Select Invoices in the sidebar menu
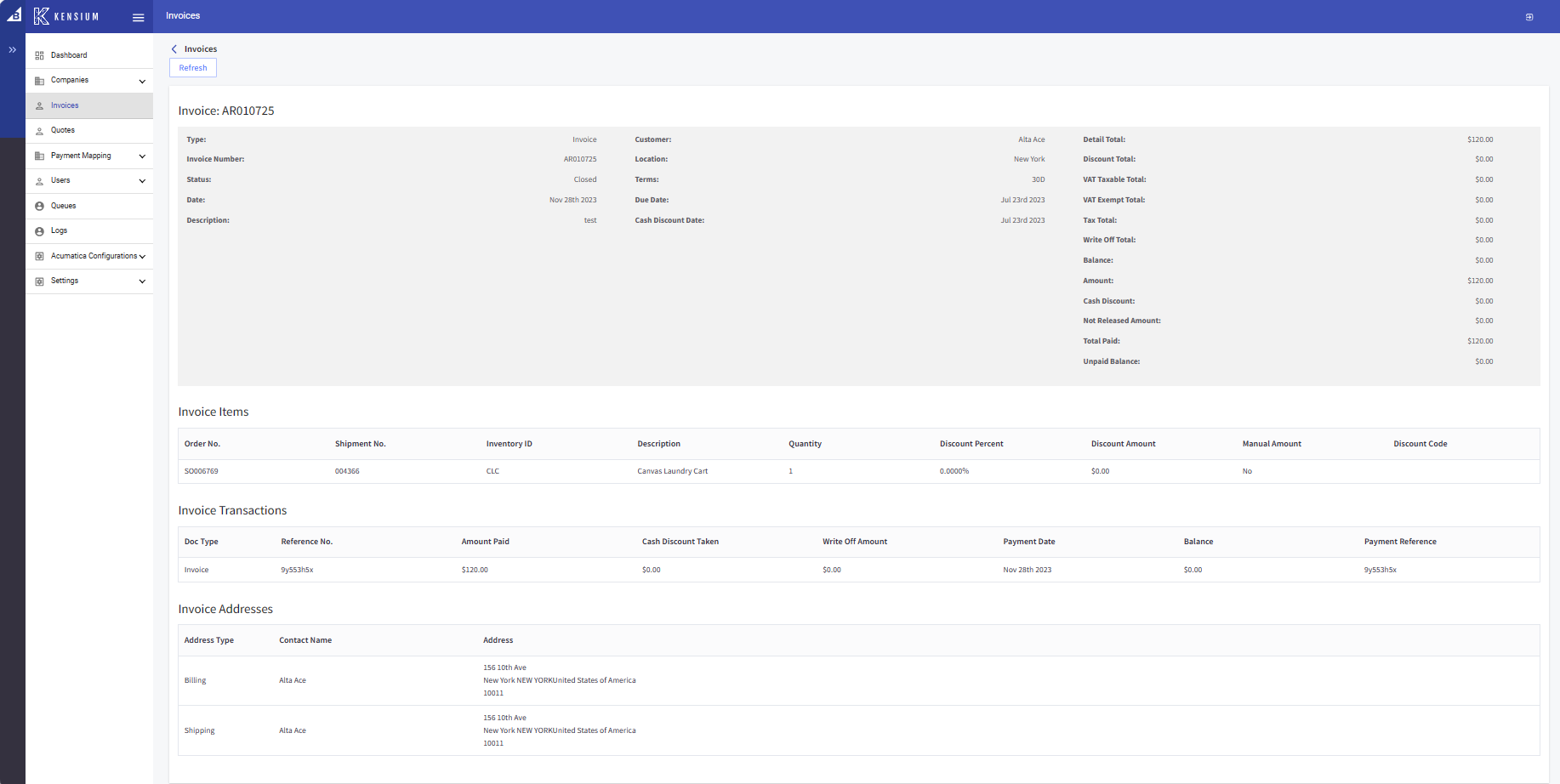1560x784 pixels. 65,105
